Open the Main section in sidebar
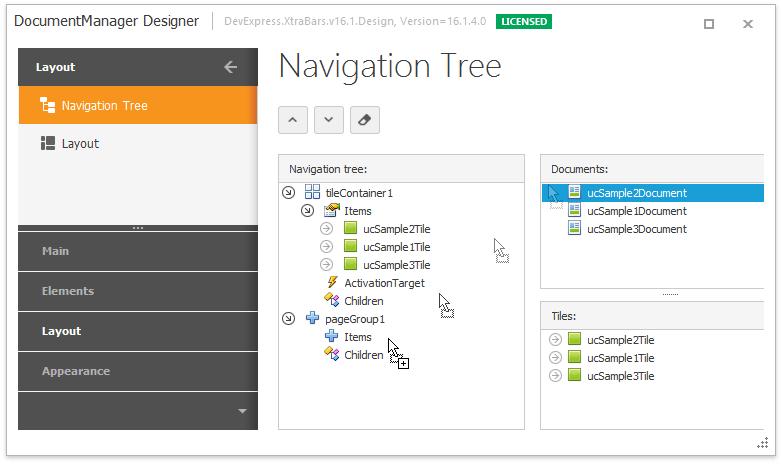This screenshot has width=782, height=464. pyautogui.click(x=138, y=251)
